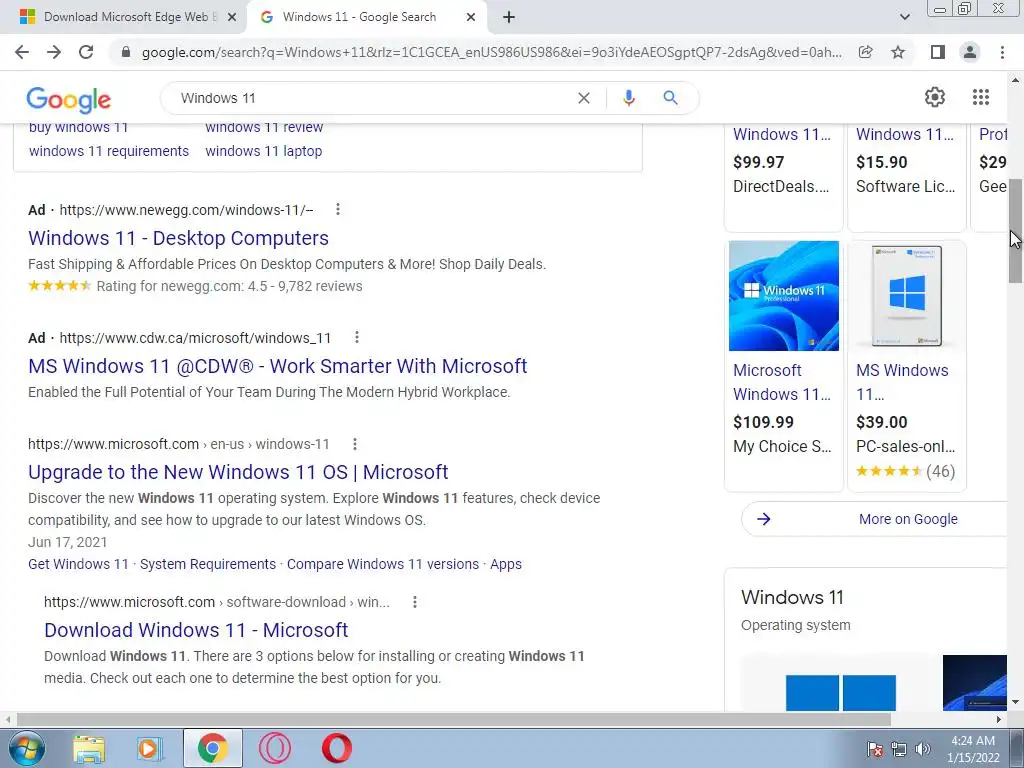
Task: Launch Windows Media Player from taskbar
Action: [x=150, y=748]
